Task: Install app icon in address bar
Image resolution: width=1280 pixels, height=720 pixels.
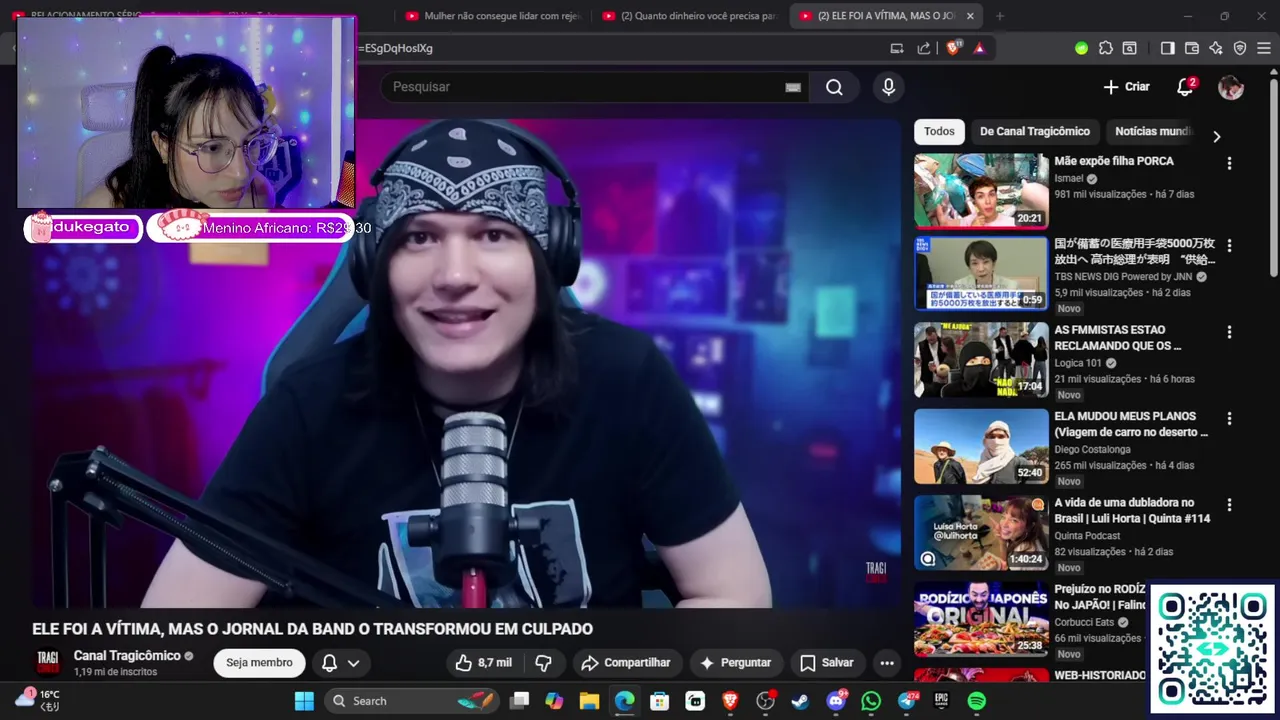Action: (x=897, y=48)
